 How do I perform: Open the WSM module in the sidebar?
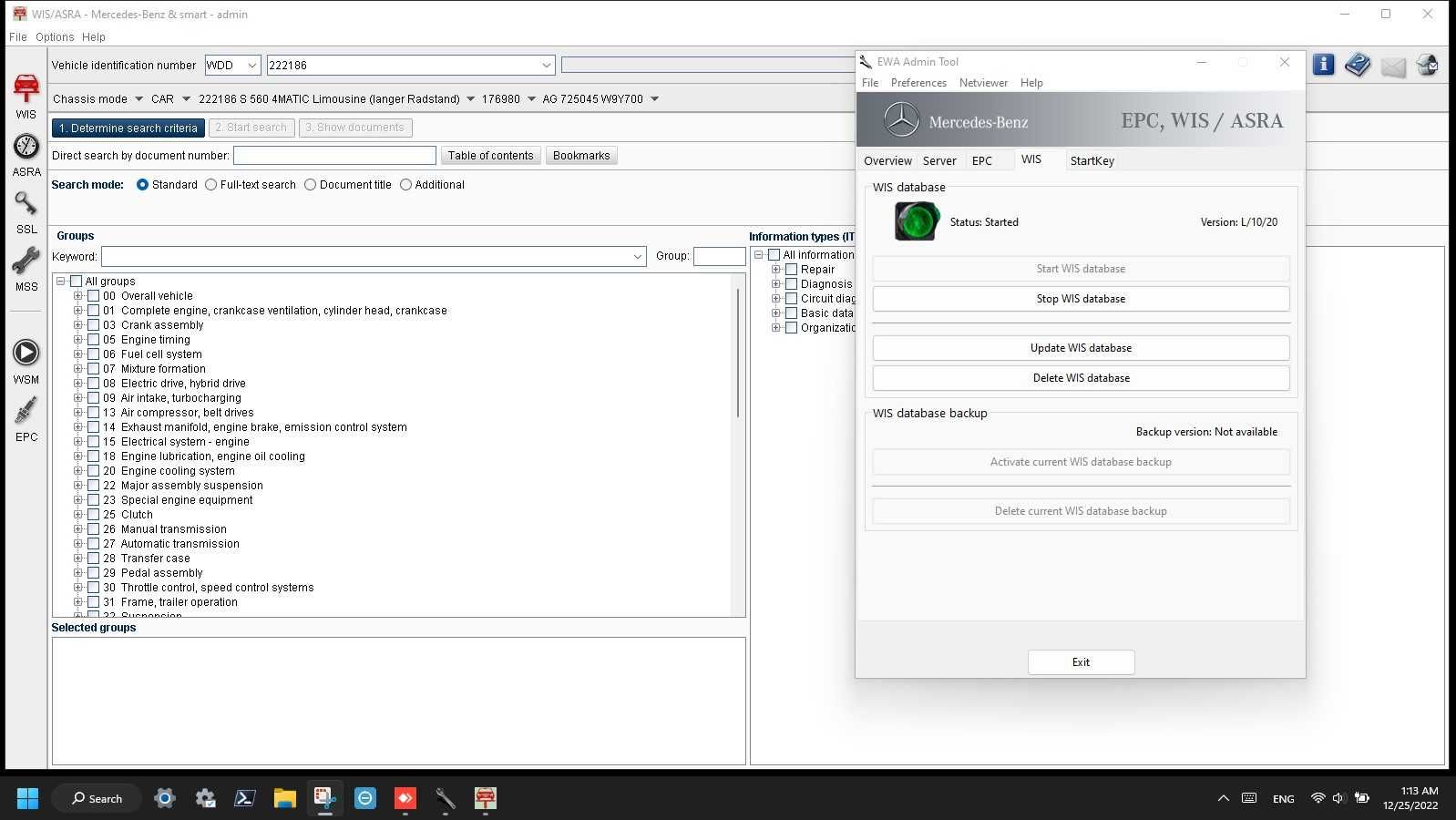[x=26, y=362]
